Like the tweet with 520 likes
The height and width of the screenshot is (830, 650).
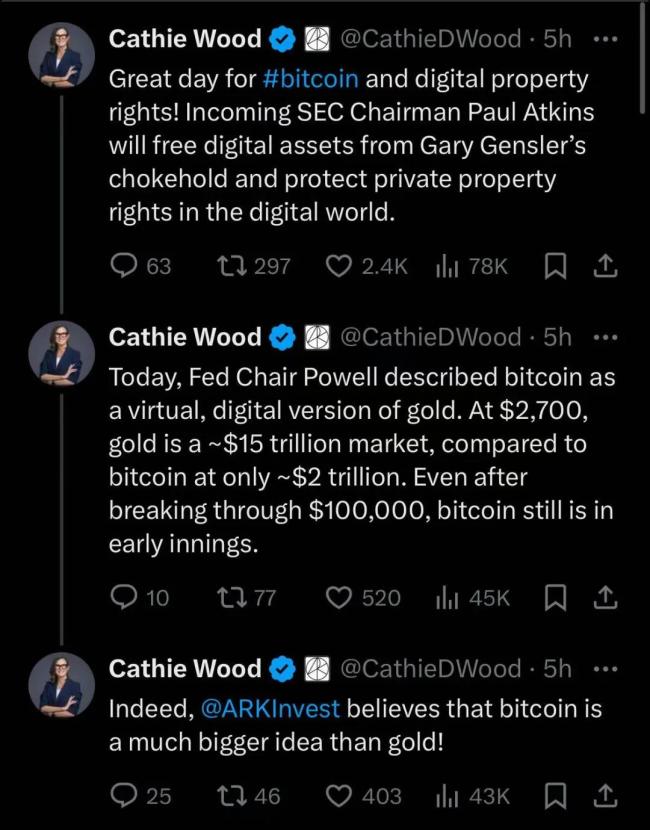[341, 597]
